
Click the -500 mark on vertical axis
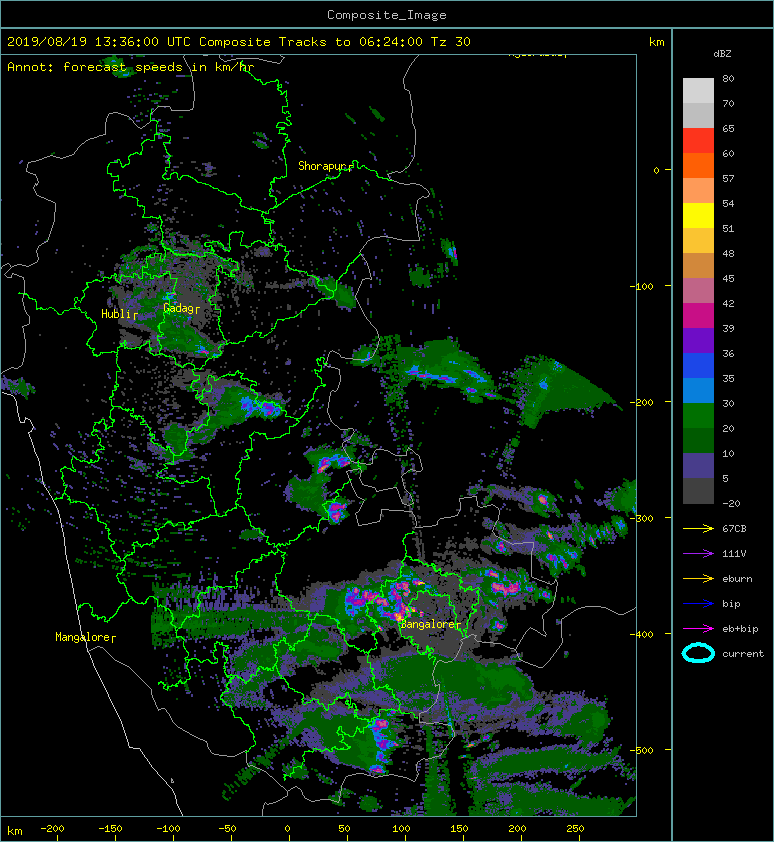tap(642, 750)
